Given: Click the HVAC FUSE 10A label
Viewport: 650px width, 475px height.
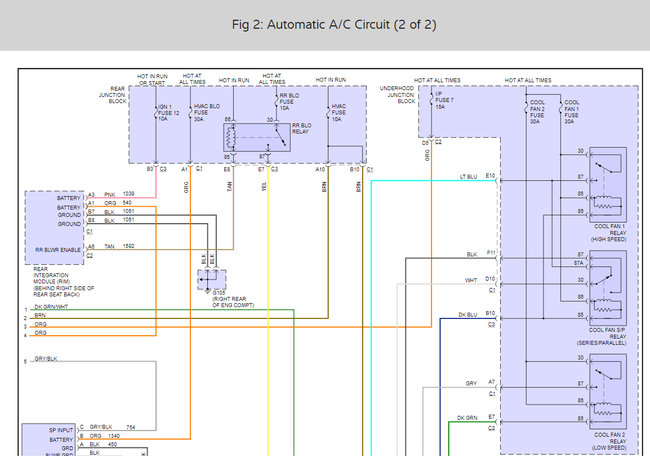Looking at the screenshot, I should [338, 113].
